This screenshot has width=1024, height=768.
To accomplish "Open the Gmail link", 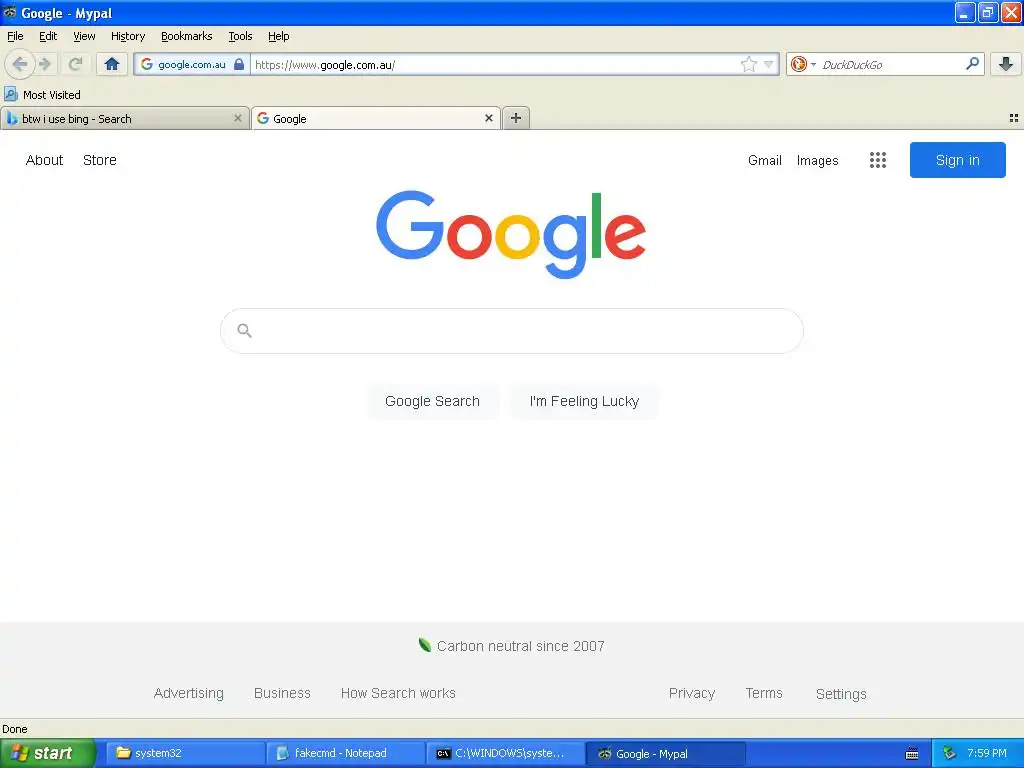I will click(x=765, y=160).
